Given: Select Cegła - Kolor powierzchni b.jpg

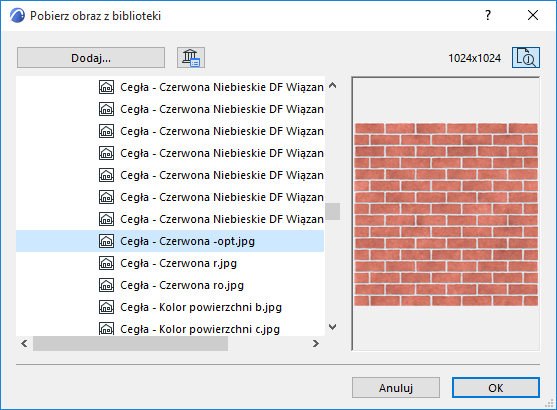Looking at the screenshot, I should (x=170, y=307).
